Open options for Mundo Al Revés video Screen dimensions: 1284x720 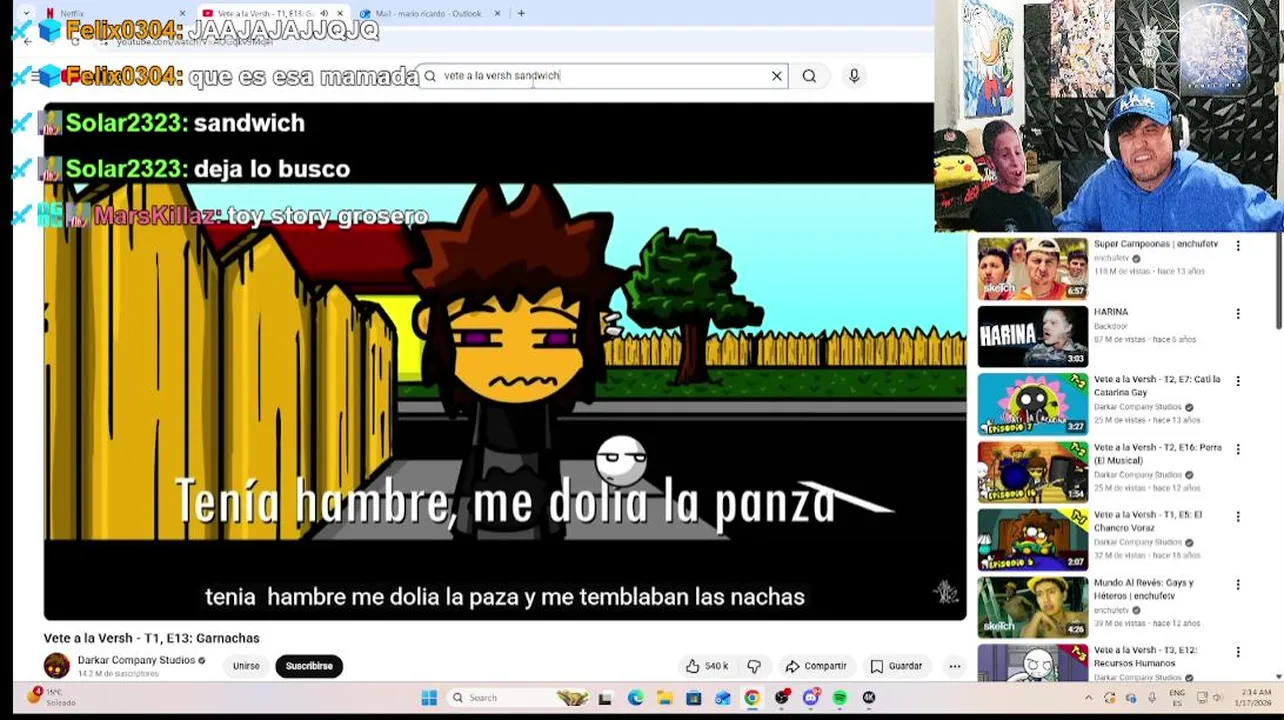pos(1238,584)
